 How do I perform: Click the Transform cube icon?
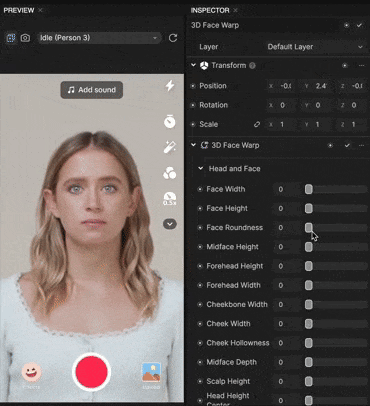coord(204,65)
